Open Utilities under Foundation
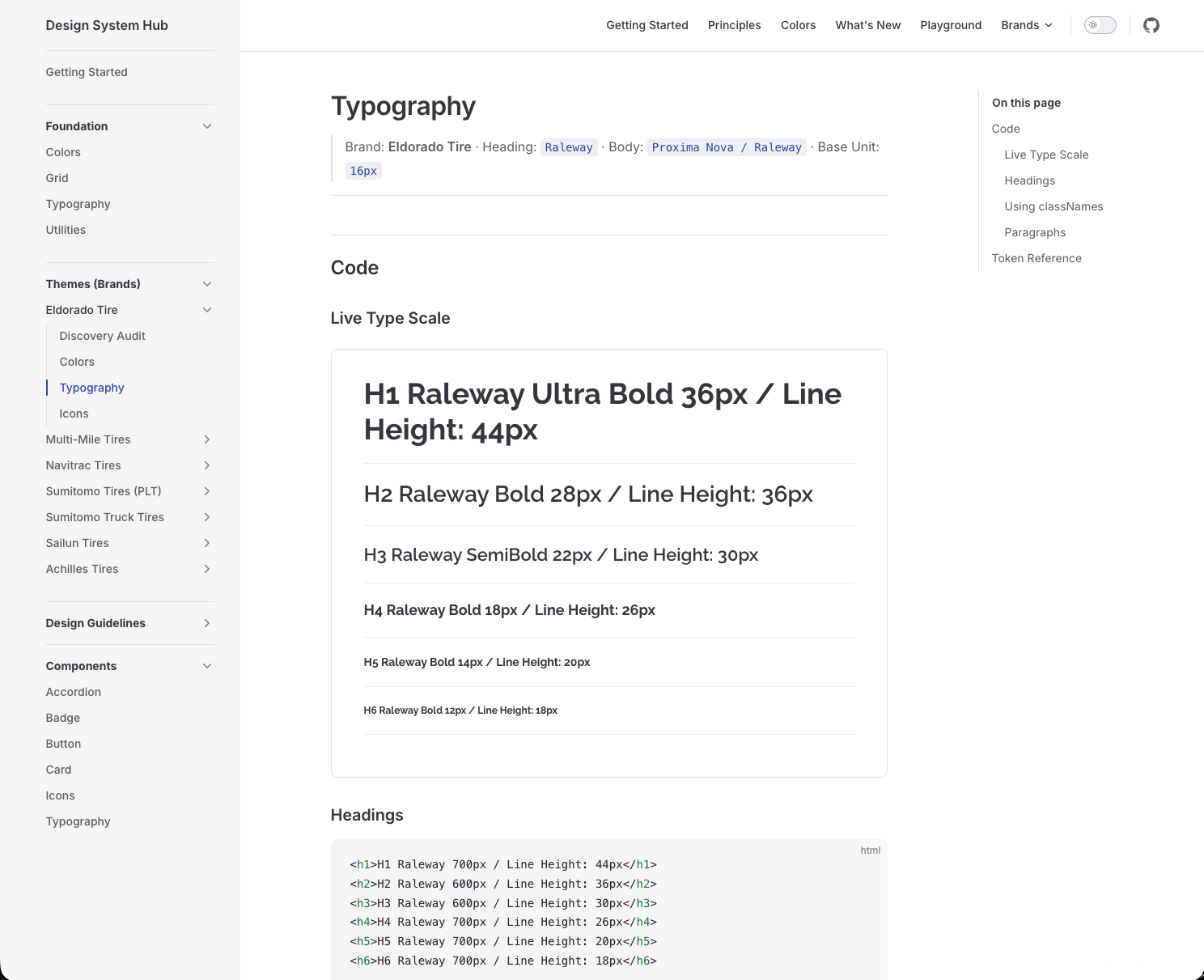Viewport: 1204px width, 980px height. [x=66, y=230]
